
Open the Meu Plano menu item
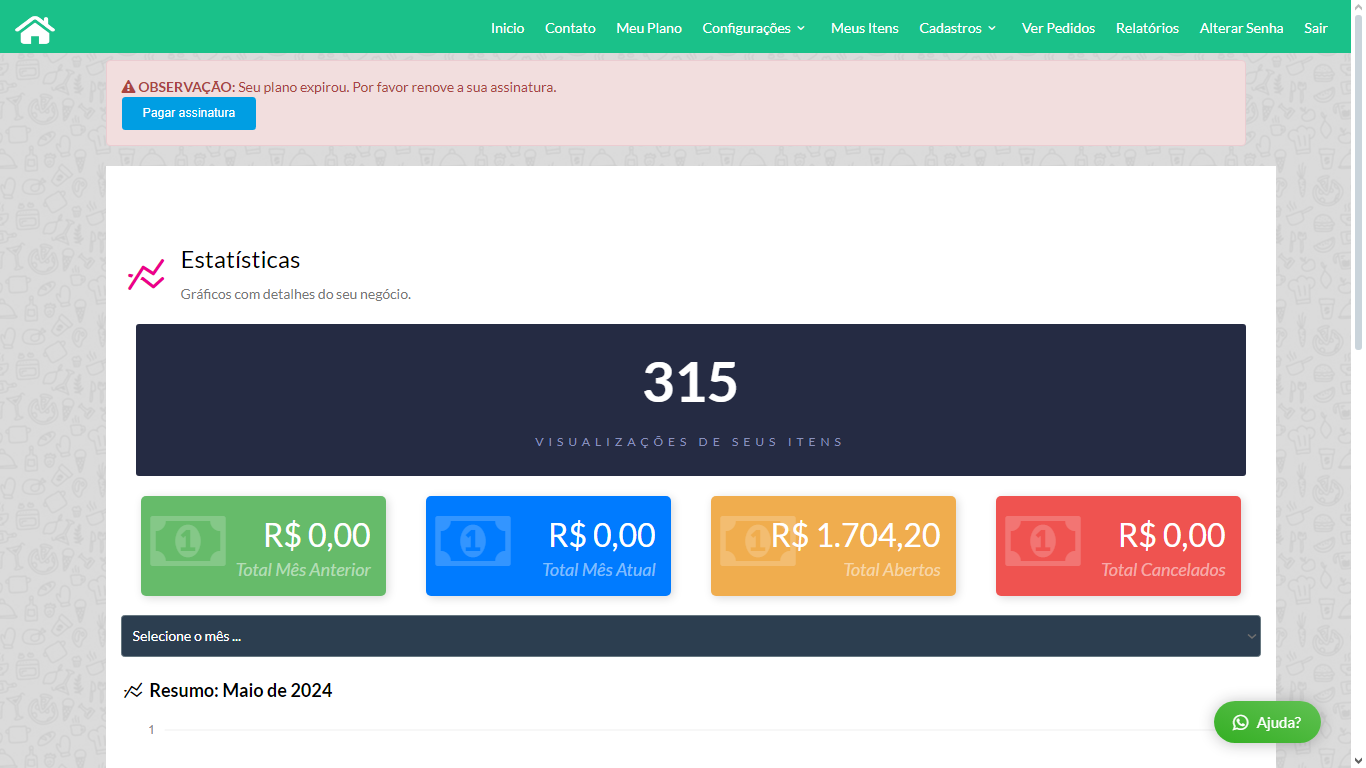[x=649, y=28]
